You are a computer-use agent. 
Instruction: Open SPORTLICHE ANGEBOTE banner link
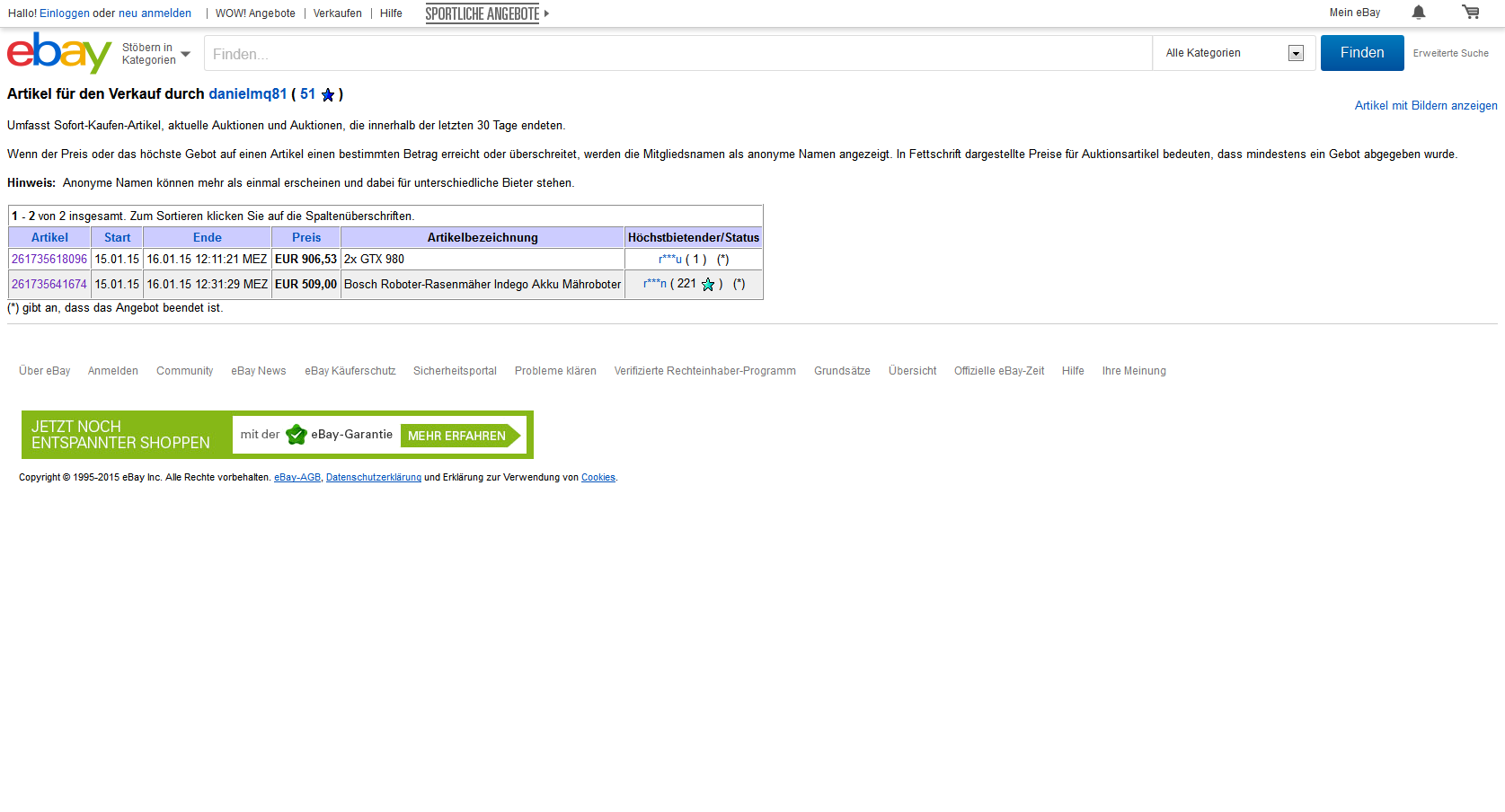point(482,13)
